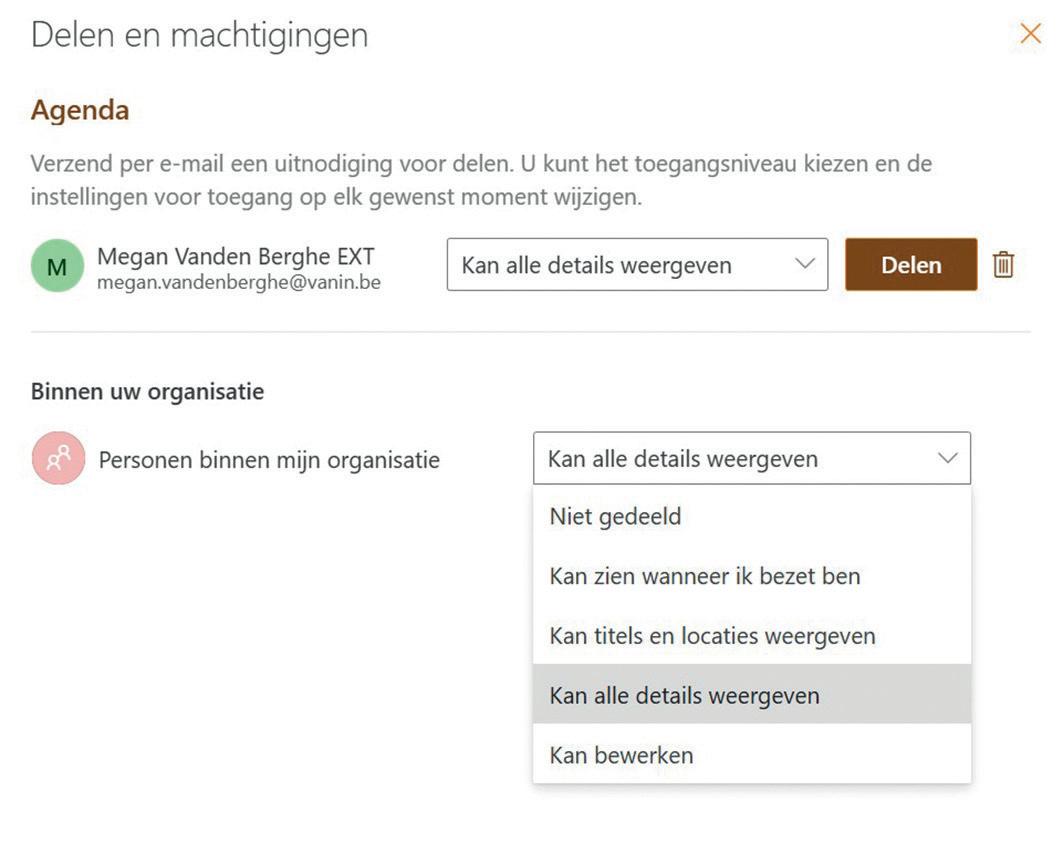Viewport: 1063px width, 853px height.
Task: Open Megan's access level combo box
Action: point(637,265)
